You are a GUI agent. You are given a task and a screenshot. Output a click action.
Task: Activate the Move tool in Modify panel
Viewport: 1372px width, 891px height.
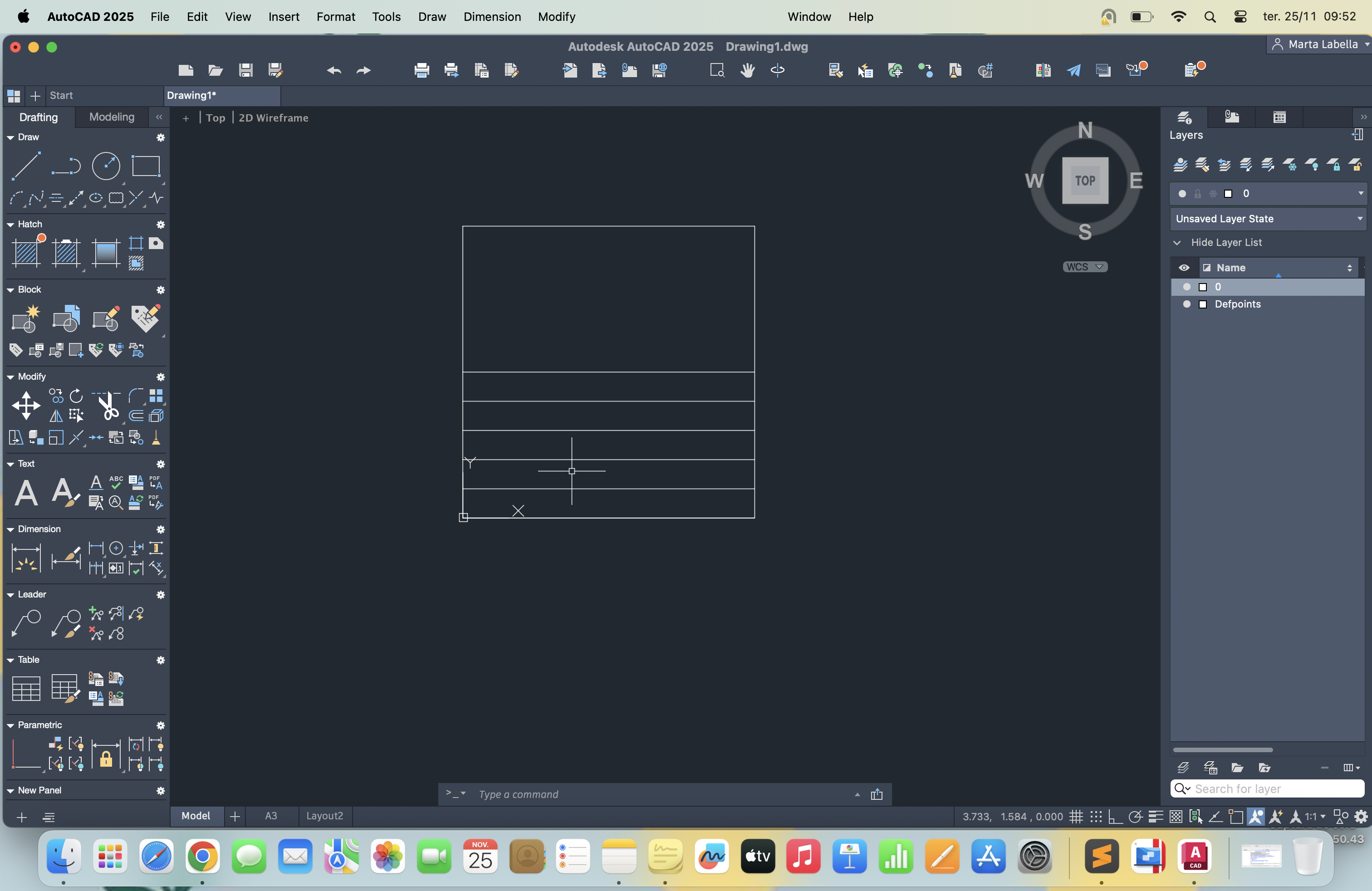click(x=26, y=406)
